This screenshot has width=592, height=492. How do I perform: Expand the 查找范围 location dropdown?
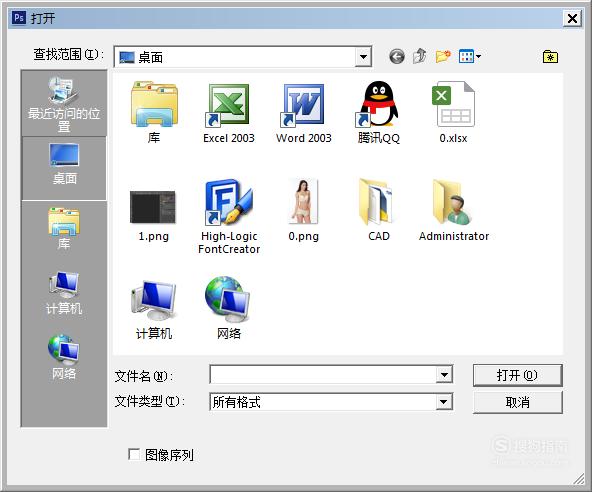[x=363, y=57]
